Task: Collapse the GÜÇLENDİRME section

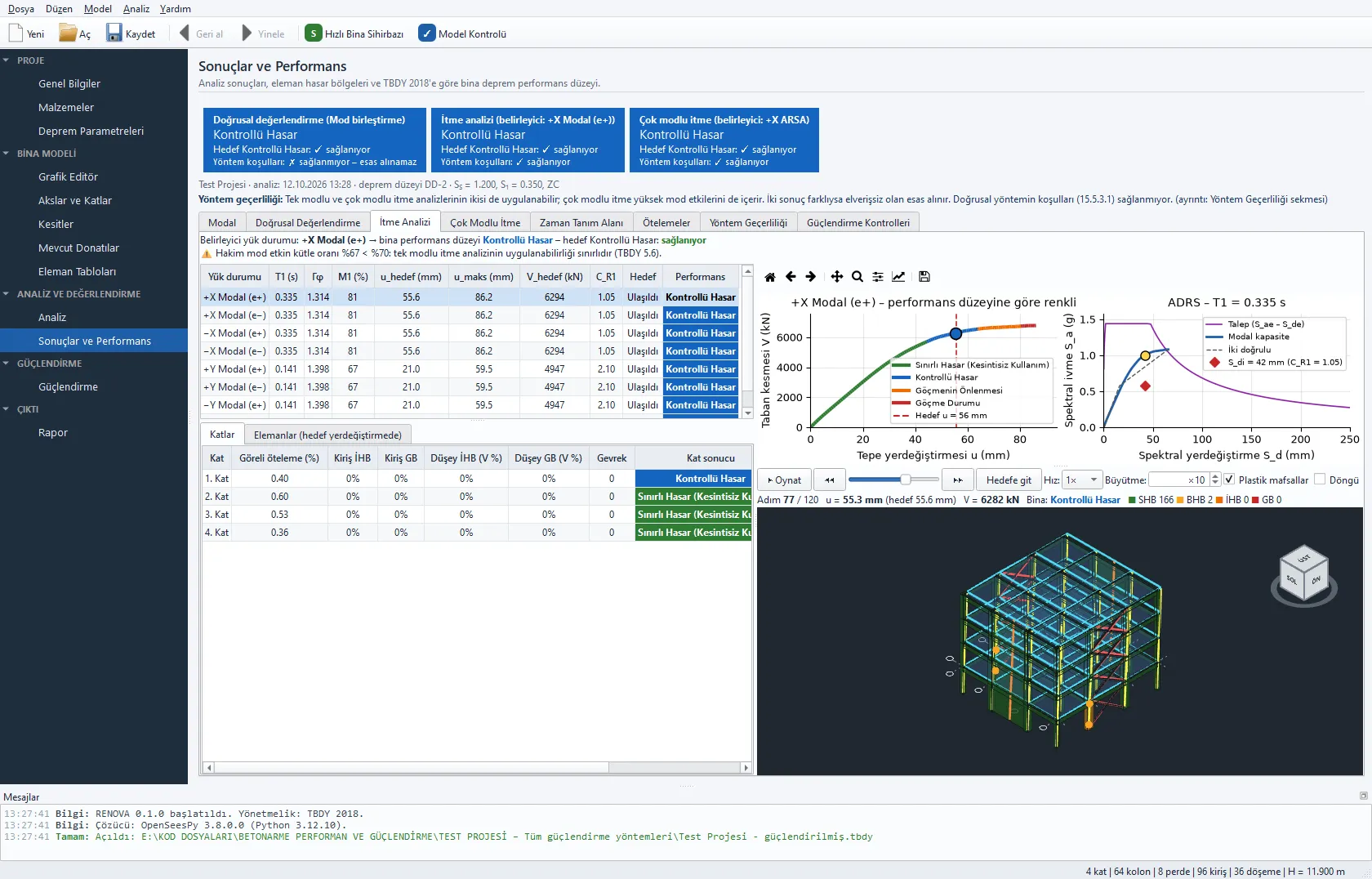Action: coord(7,364)
